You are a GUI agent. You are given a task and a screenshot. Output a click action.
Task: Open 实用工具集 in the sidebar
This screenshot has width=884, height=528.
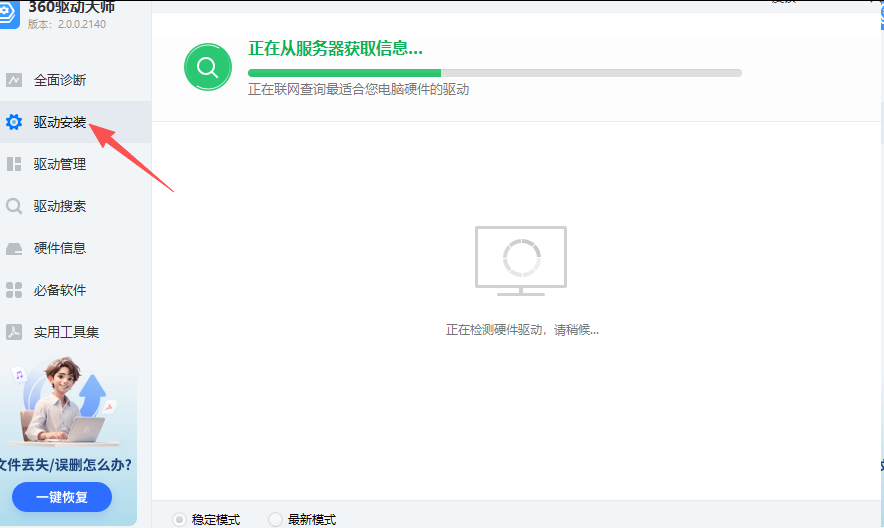tap(76, 332)
